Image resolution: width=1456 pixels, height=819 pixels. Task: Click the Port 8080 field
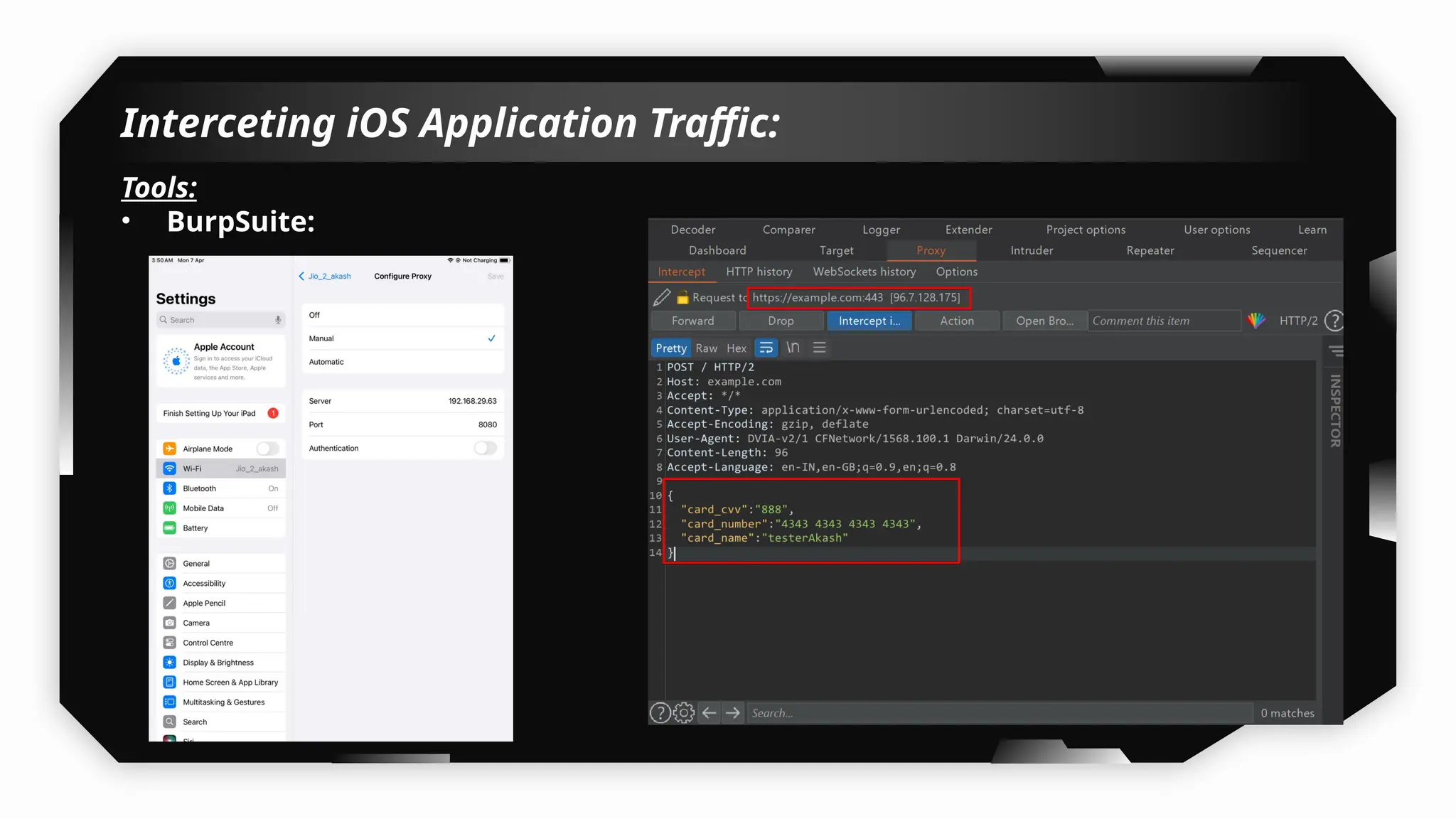point(402,424)
